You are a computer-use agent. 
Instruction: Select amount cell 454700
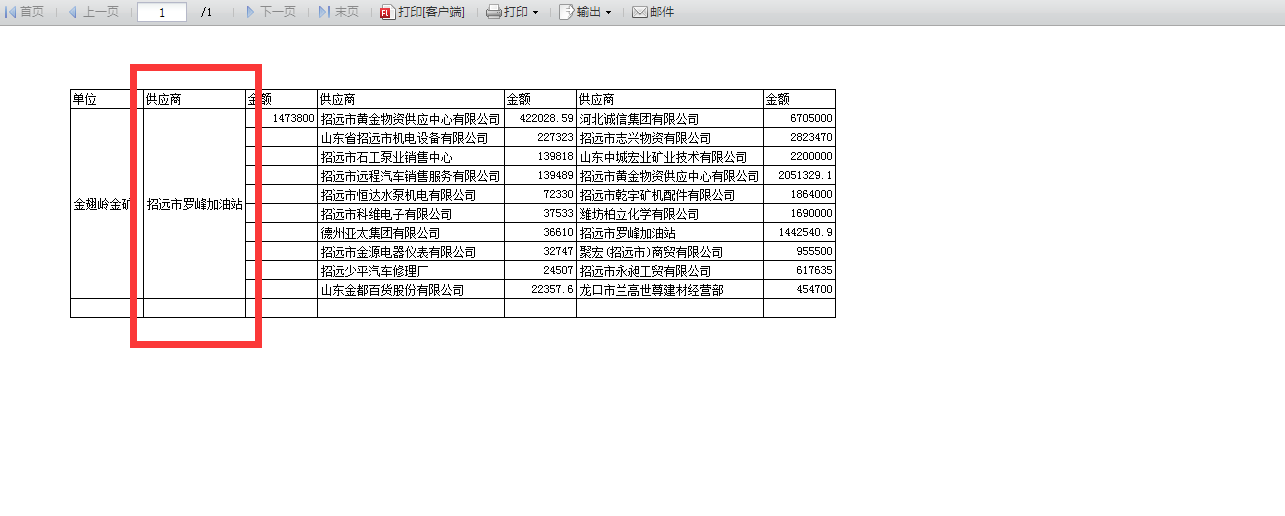799,289
